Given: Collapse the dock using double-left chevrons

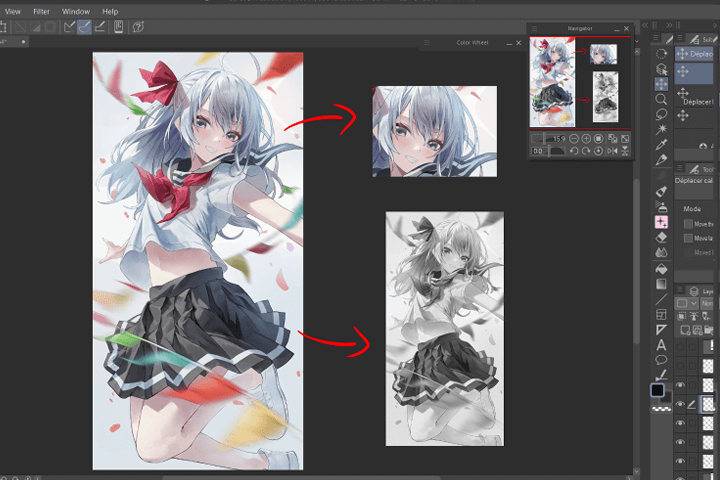Looking at the screenshot, I should pos(645,25).
